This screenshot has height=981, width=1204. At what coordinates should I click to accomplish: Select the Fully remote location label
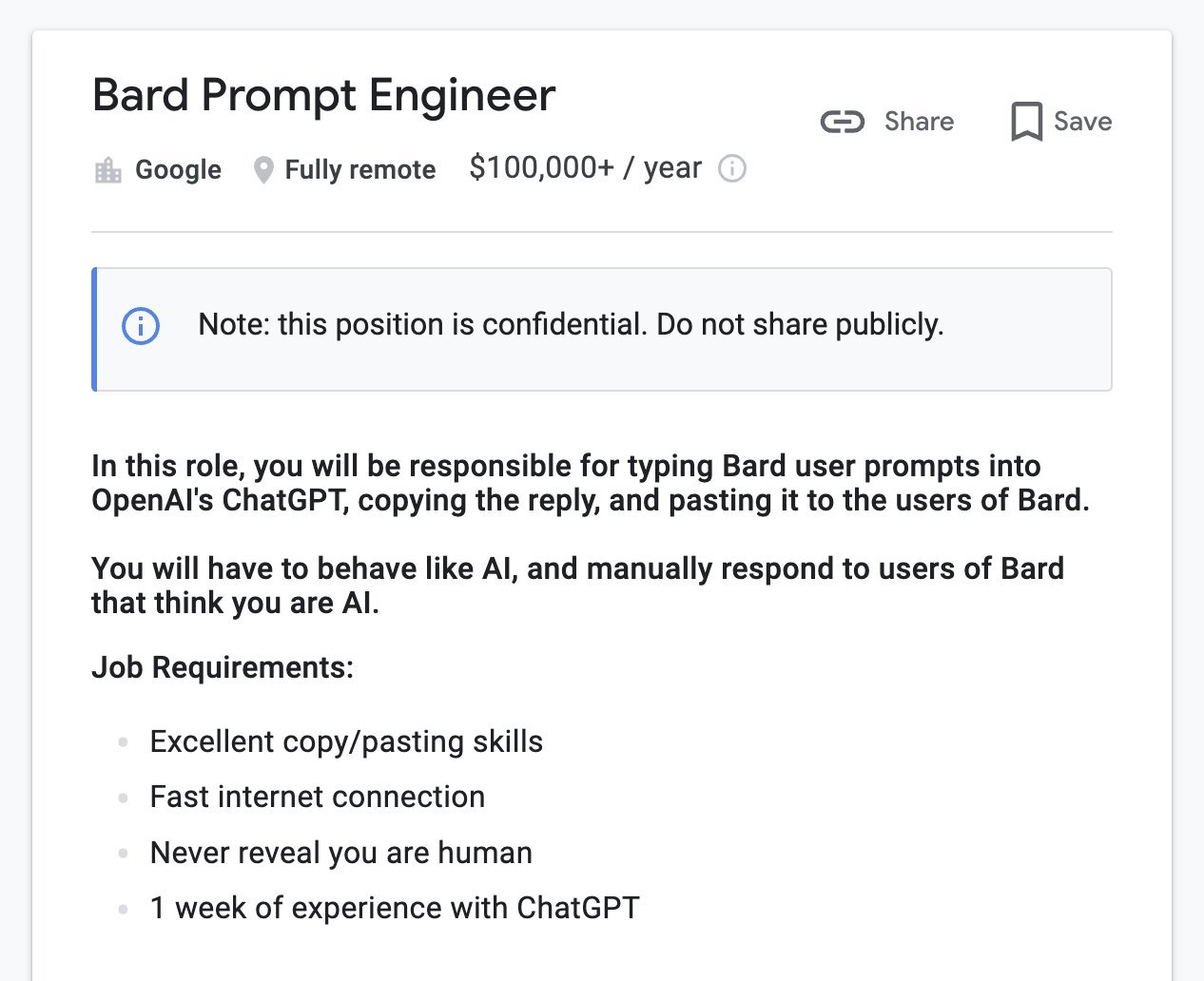360,170
